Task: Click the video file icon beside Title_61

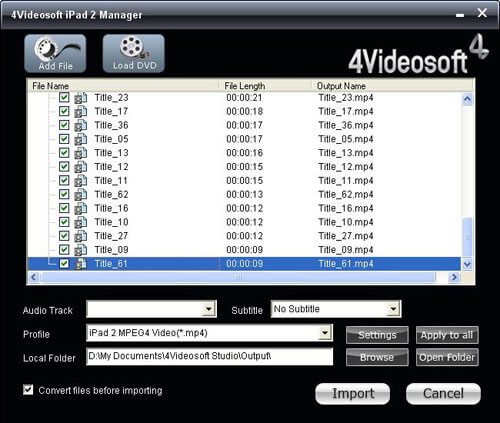Action: point(80,264)
